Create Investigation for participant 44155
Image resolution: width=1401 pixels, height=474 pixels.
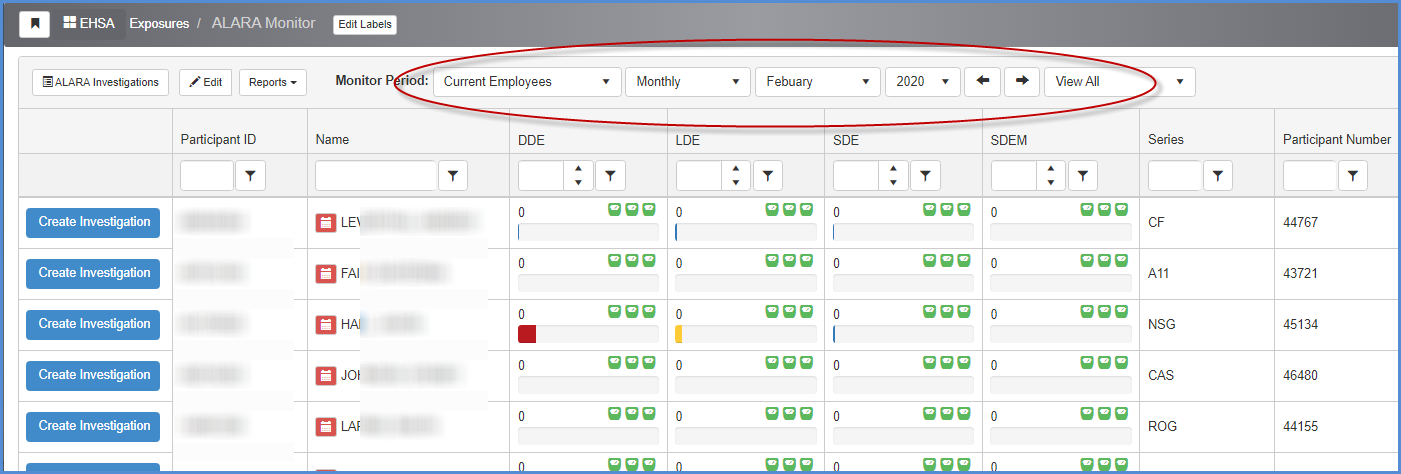(x=93, y=426)
